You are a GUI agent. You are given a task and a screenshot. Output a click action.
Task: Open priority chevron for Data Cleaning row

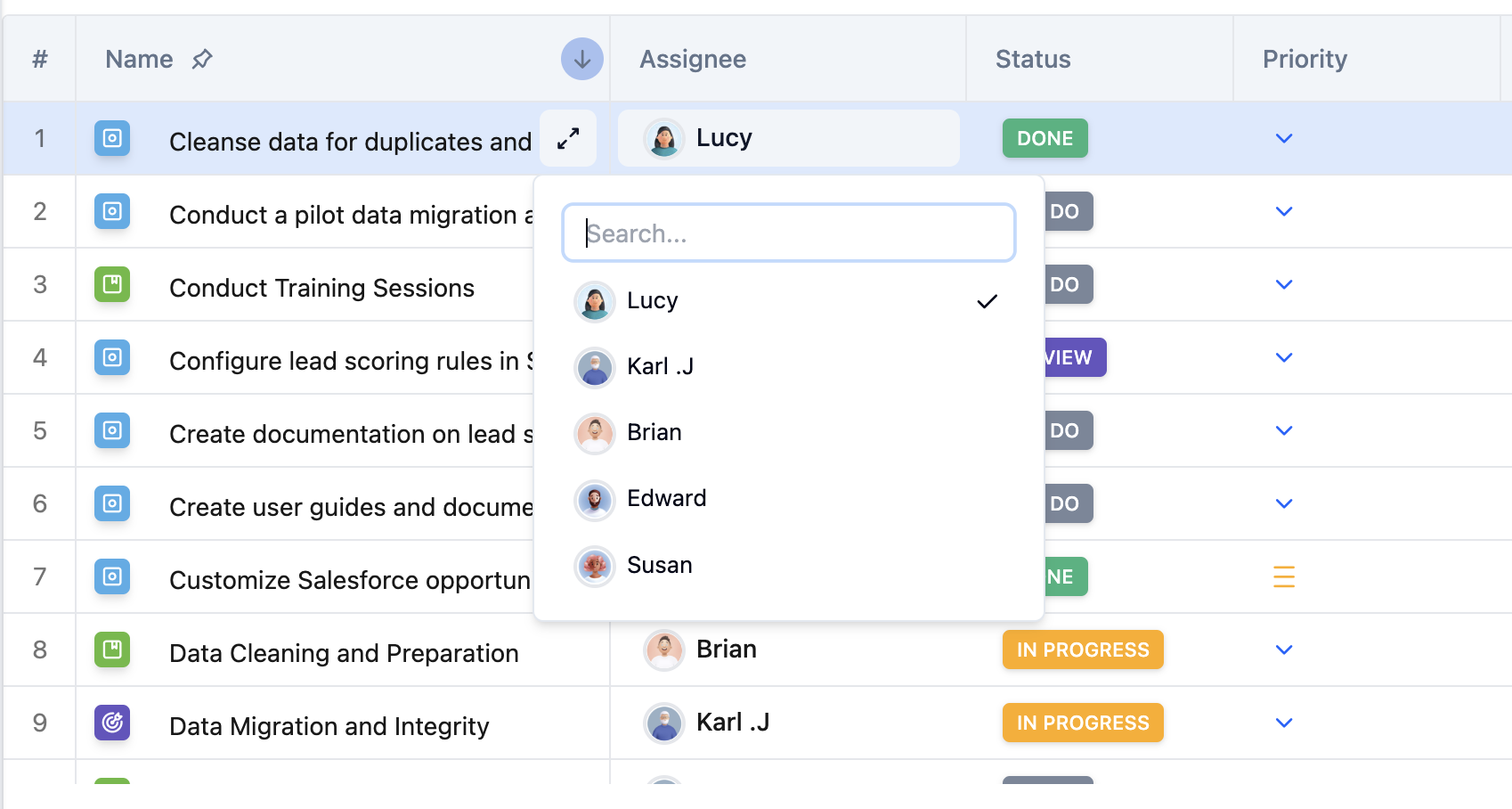tap(1283, 650)
